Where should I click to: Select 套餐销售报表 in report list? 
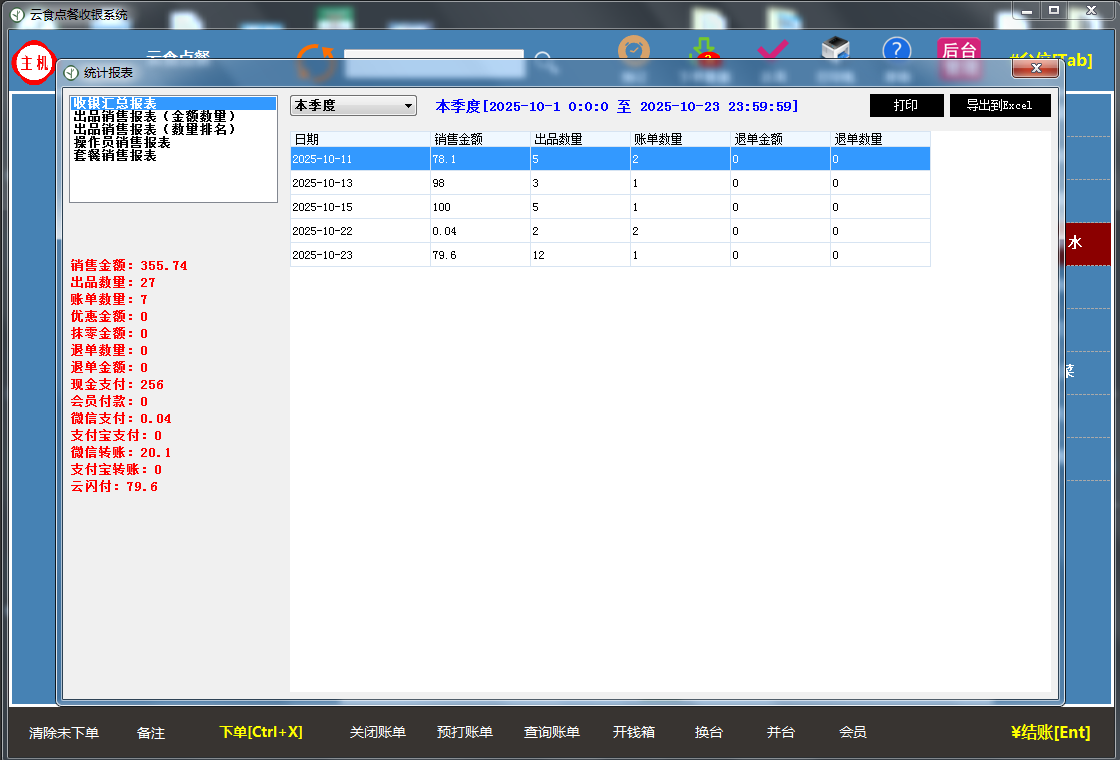coord(114,155)
